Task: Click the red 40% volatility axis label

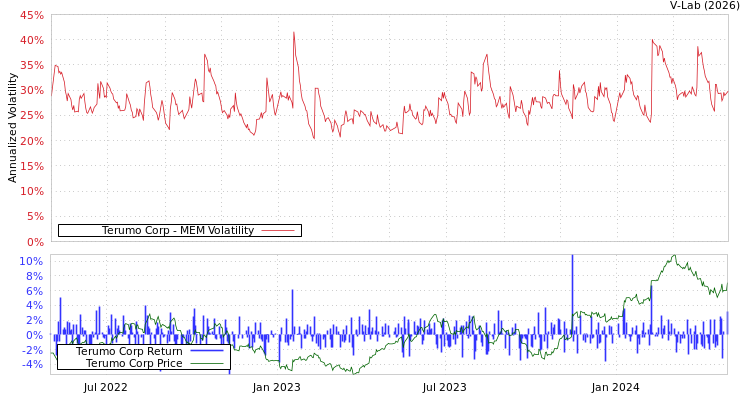Action: point(31,40)
